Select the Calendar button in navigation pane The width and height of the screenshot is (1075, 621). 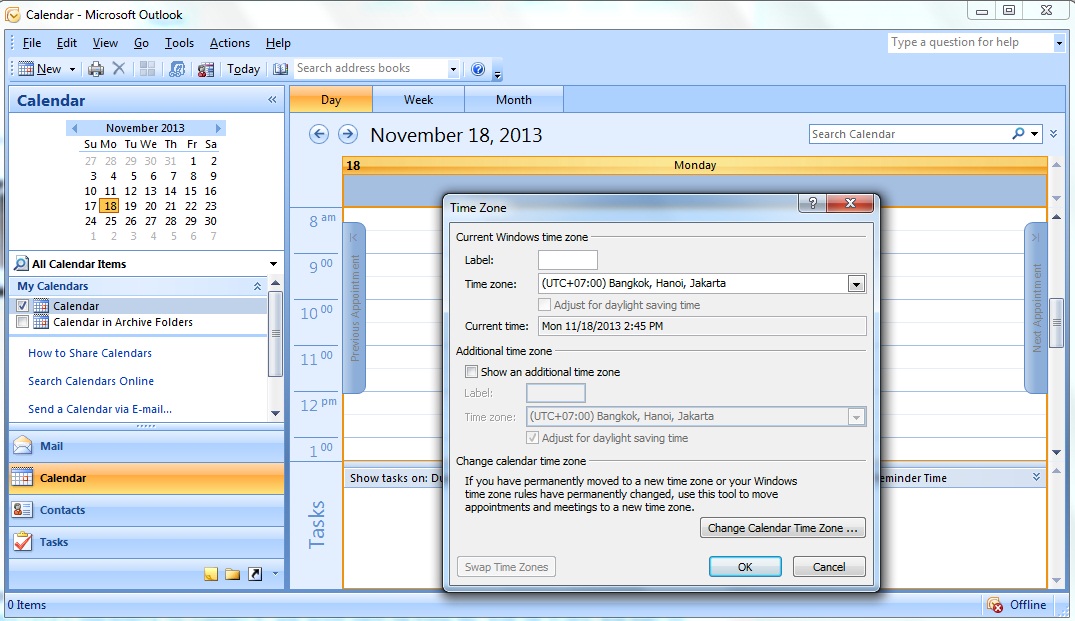point(147,478)
